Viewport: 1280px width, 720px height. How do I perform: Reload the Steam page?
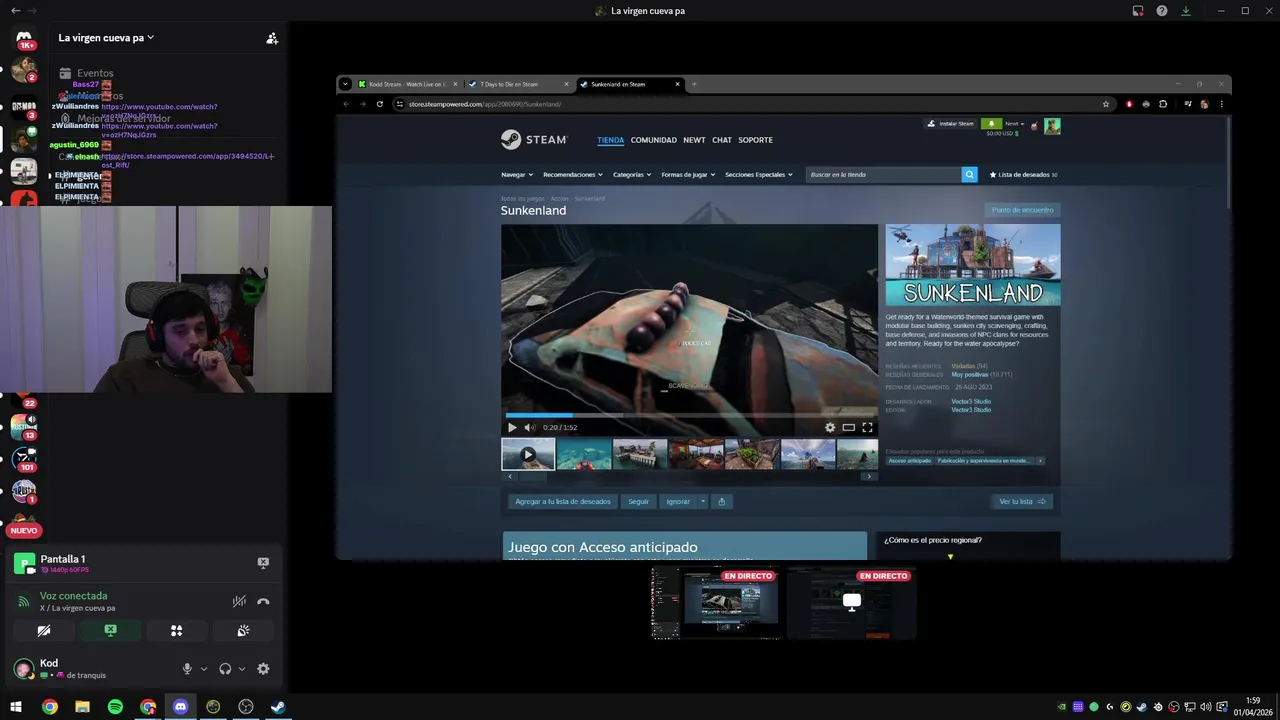(379, 104)
